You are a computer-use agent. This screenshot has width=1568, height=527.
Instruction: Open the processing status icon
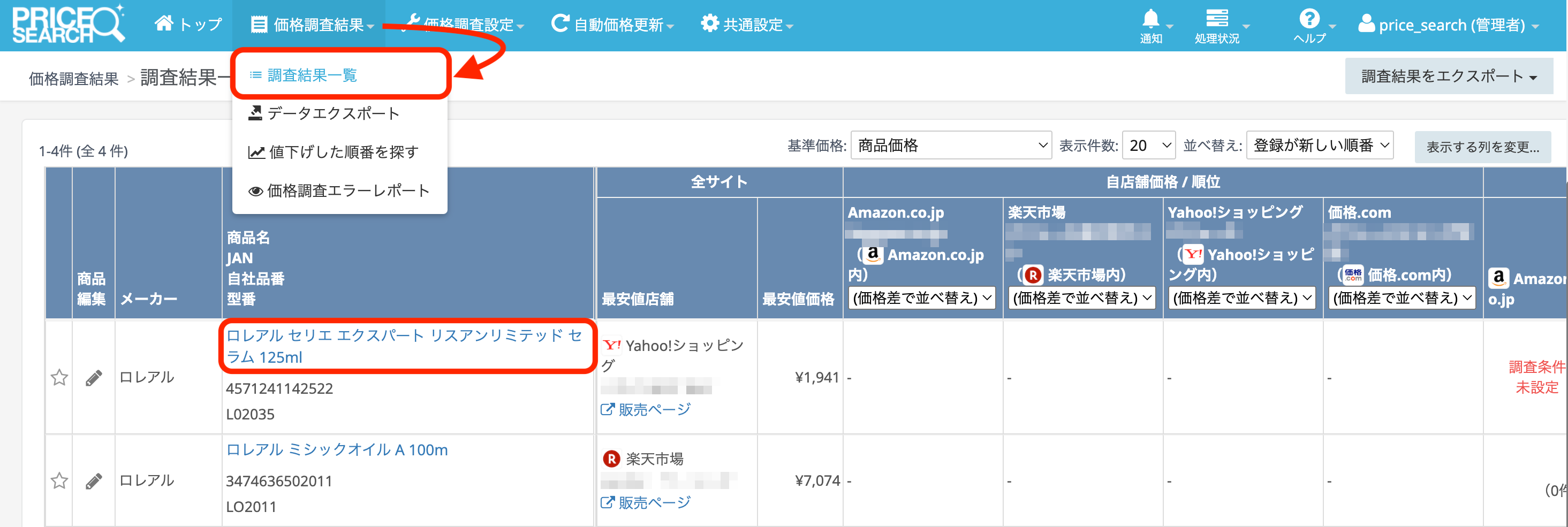tap(1216, 19)
